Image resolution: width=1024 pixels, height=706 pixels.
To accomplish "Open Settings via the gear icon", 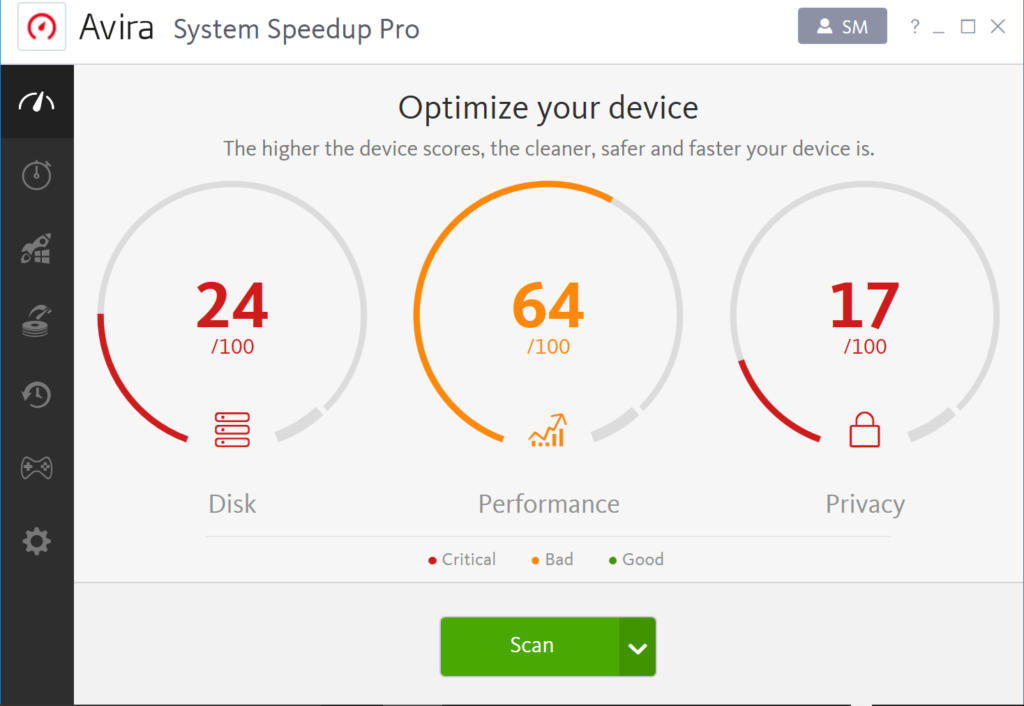I will [37, 540].
